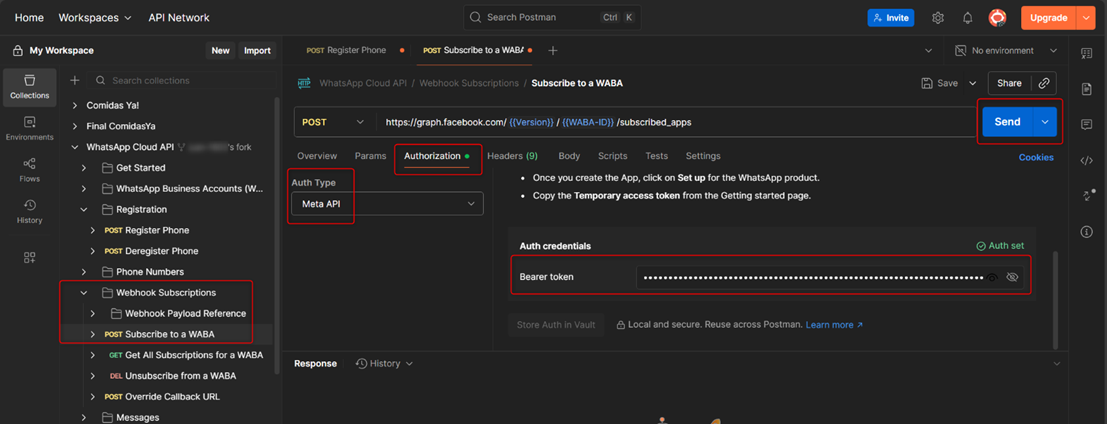Image resolution: width=1107 pixels, height=424 pixels.
Task: Open the No environment dropdown
Action: pyautogui.click(x=1006, y=50)
